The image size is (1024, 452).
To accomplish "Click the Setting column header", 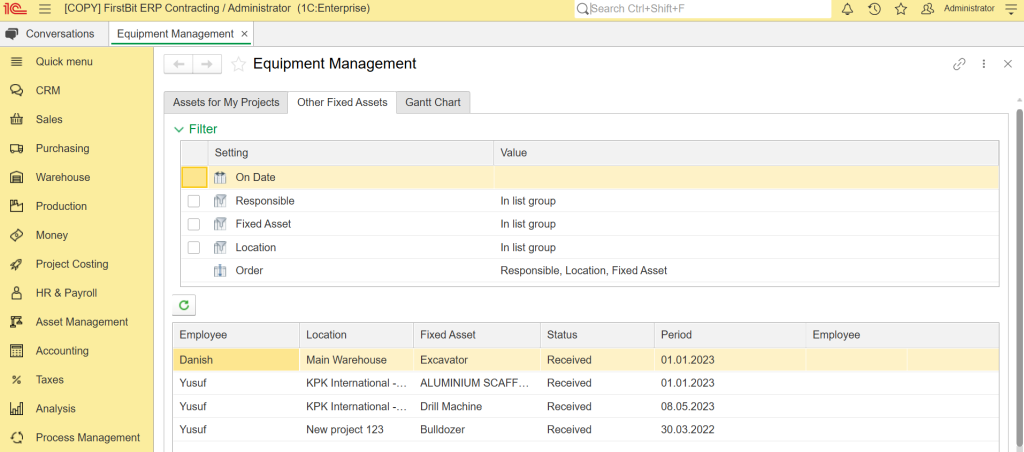I will [x=351, y=153].
